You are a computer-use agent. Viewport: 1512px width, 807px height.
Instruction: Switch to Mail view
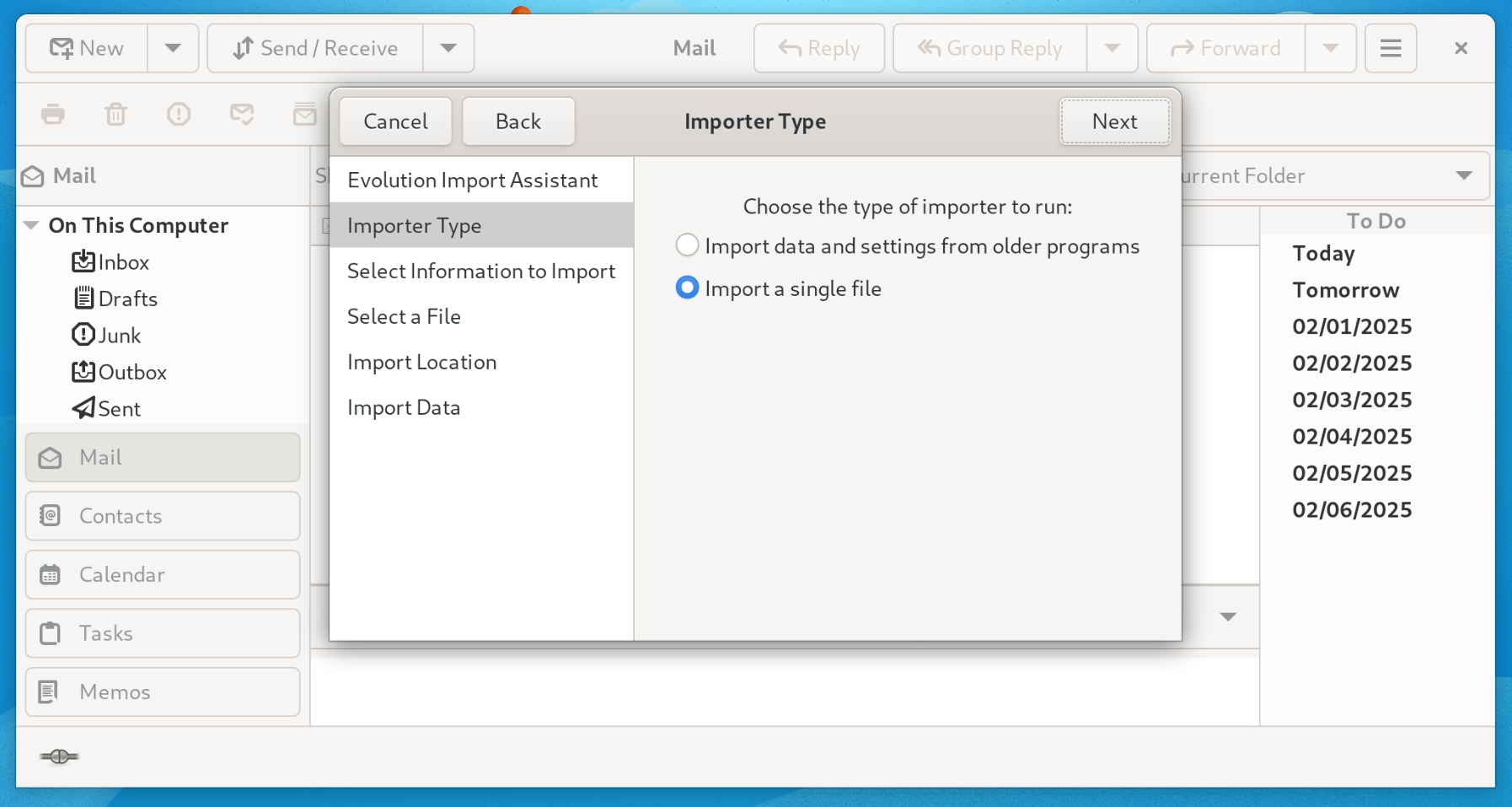[x=163, y=457]
